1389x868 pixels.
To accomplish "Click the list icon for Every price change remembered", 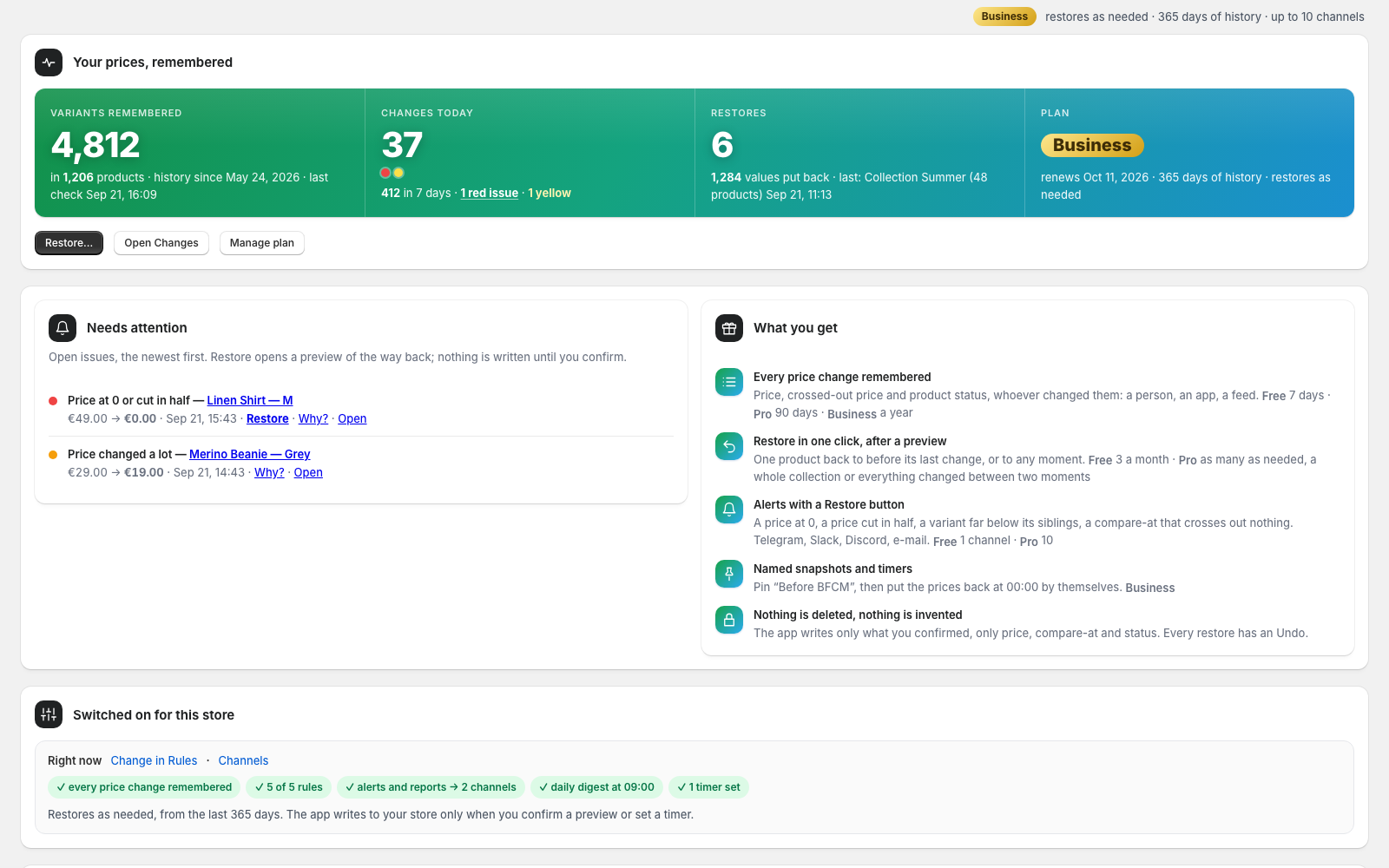I will click(729, 382).
